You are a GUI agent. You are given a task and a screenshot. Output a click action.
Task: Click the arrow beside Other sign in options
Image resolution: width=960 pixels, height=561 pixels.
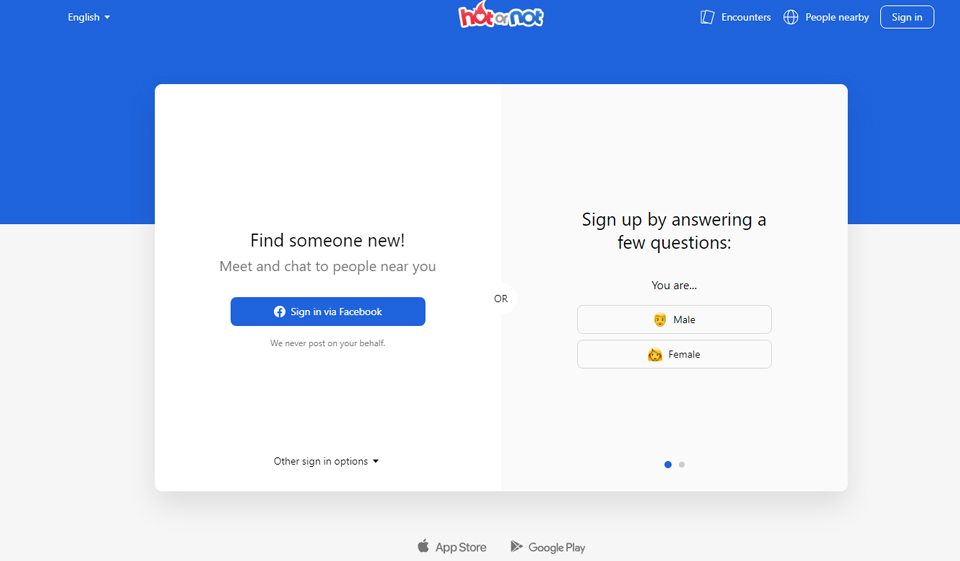[x=376, y=462]
